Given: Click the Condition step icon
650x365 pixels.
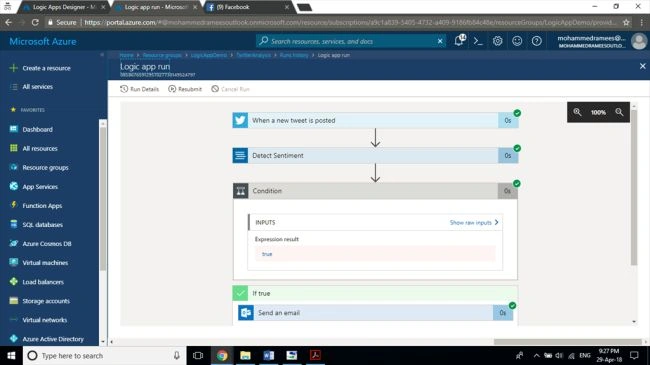Looking at the screenshot, I should 240,191.
